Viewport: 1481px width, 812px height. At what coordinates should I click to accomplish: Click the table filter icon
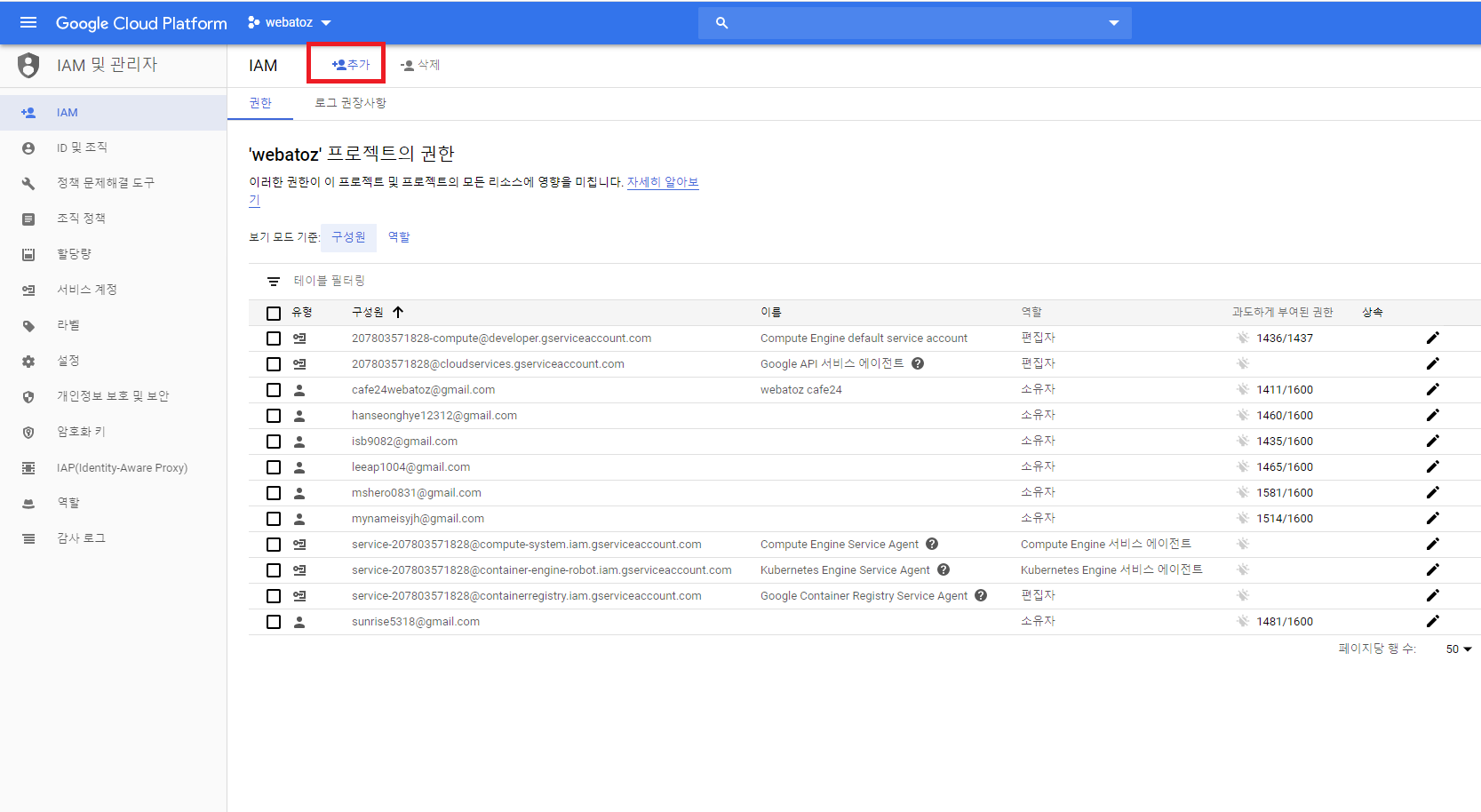(274, 282)
